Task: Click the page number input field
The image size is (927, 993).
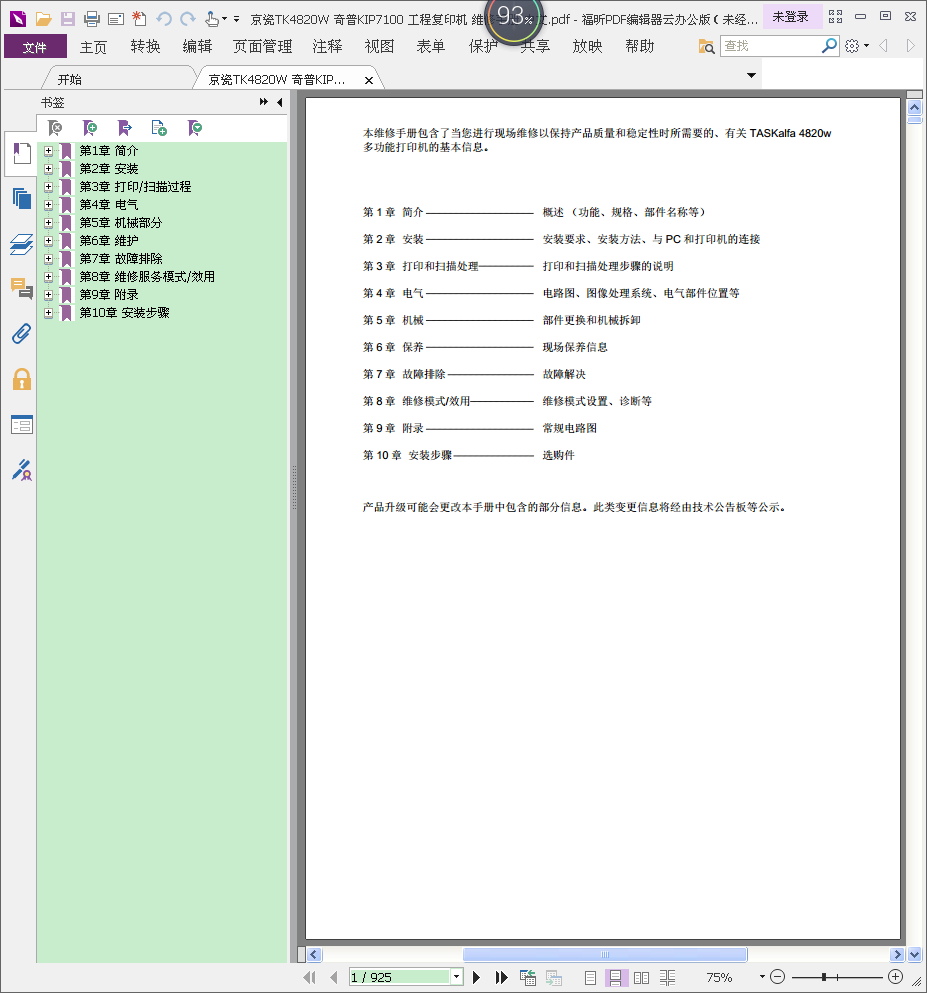Action: [400, 977]
